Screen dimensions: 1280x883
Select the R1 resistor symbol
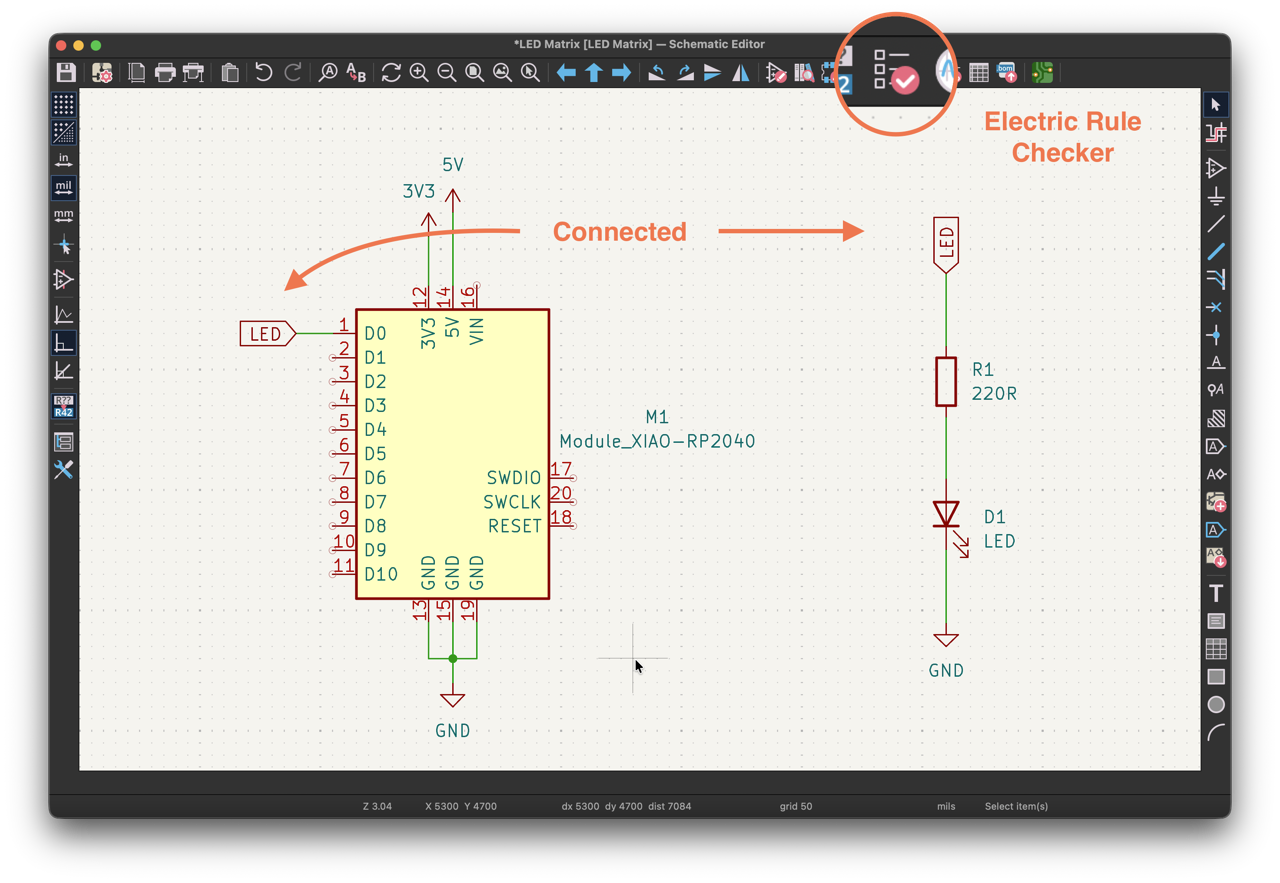coord(946,381)
